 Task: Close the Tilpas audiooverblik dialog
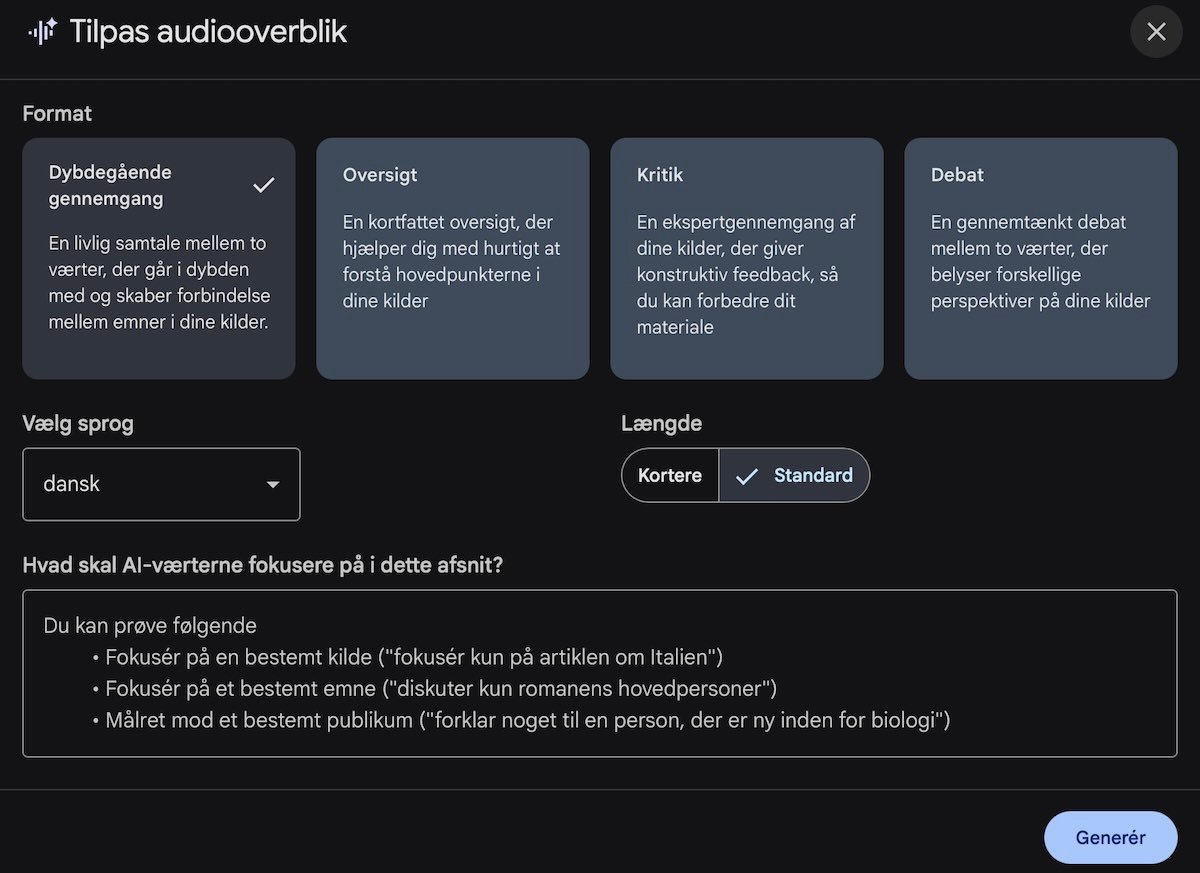(x=1156, y=32)
